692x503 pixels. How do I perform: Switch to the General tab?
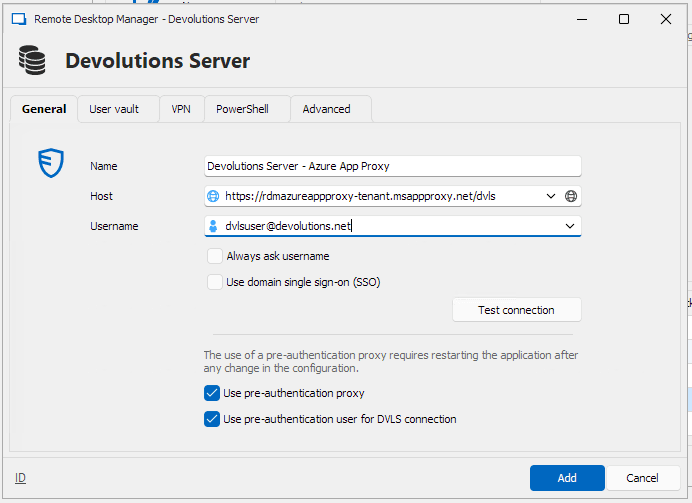[44, 109]
